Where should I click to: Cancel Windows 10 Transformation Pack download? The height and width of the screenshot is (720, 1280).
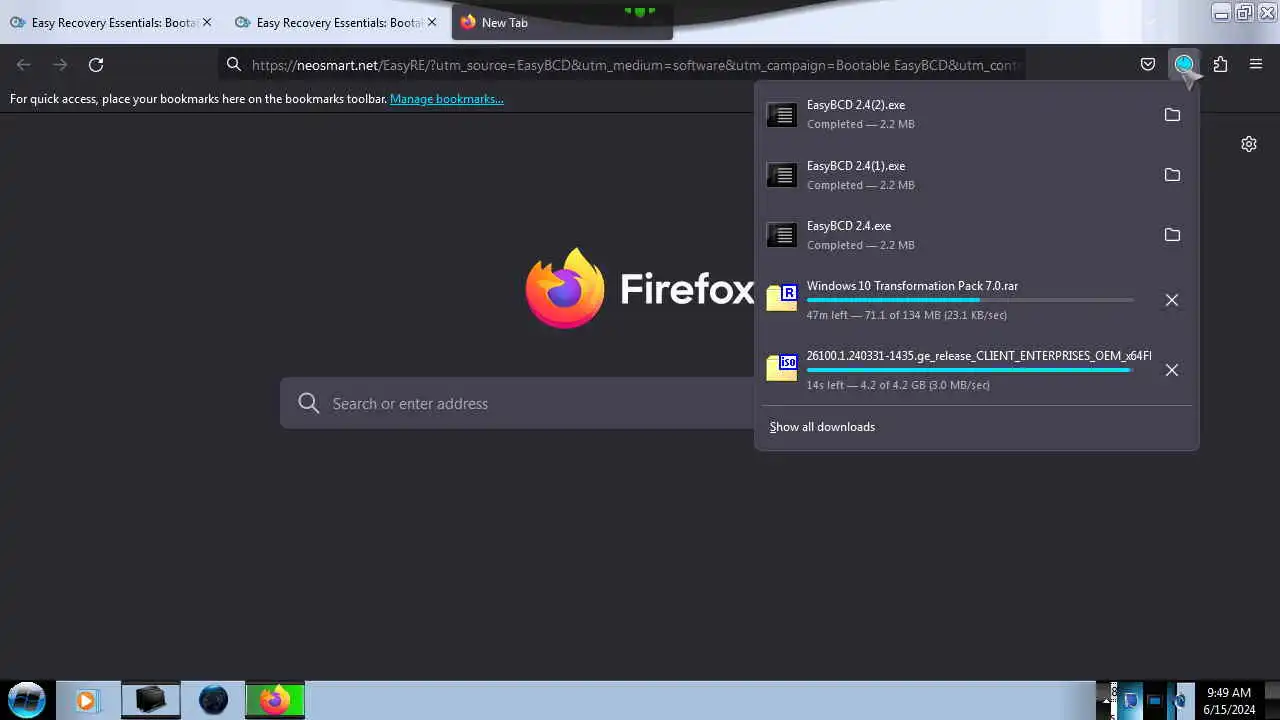[1172, 300]
